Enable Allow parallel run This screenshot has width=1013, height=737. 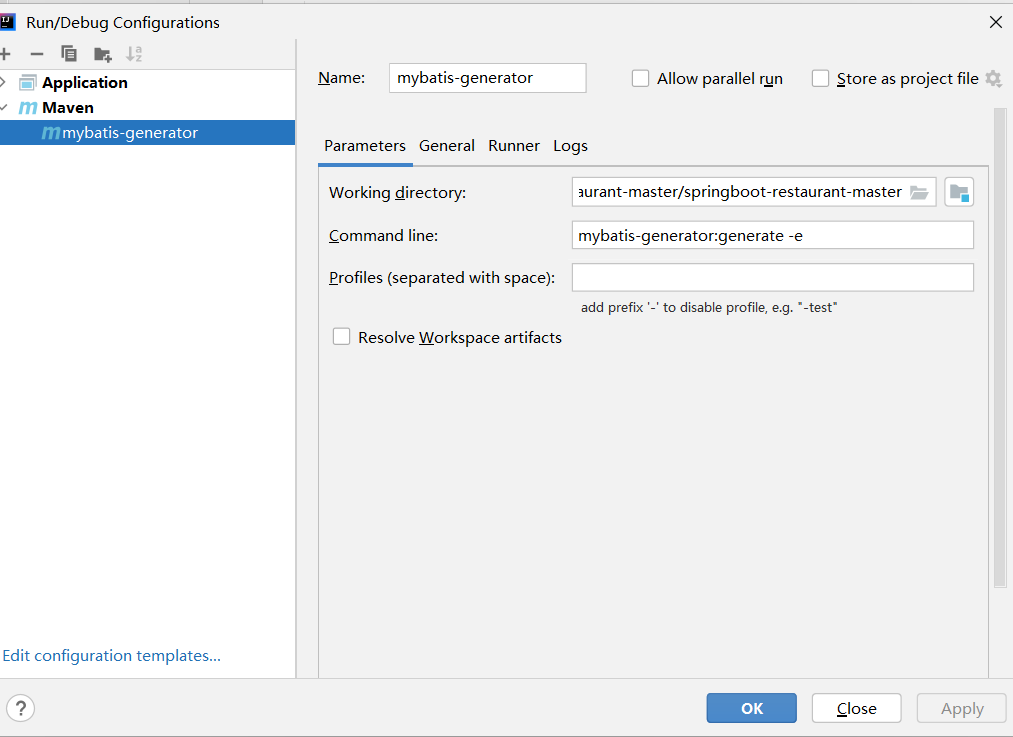pyautogui.click(x=640, y=79)
